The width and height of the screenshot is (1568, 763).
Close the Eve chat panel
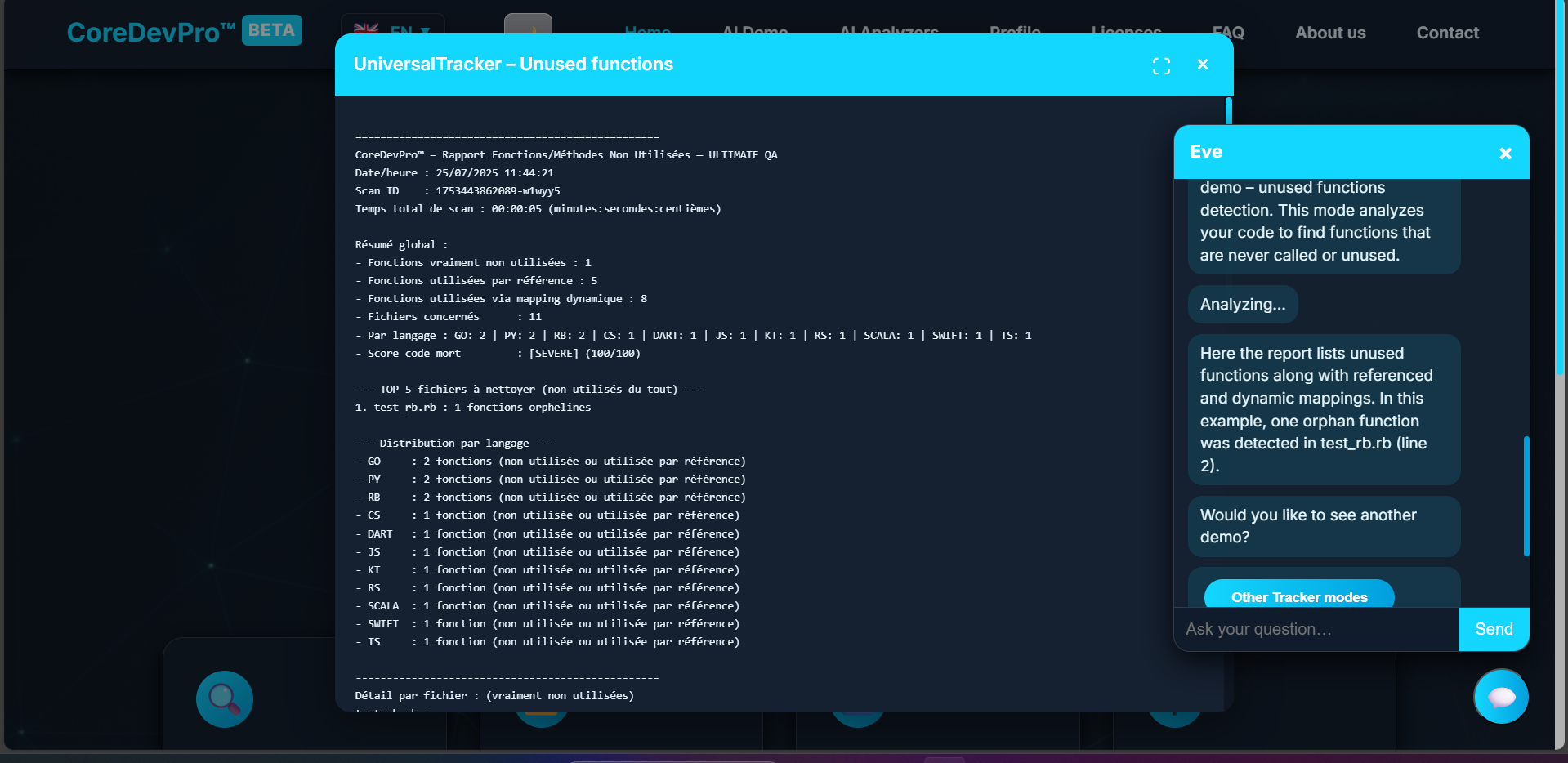click(1505, 153)
